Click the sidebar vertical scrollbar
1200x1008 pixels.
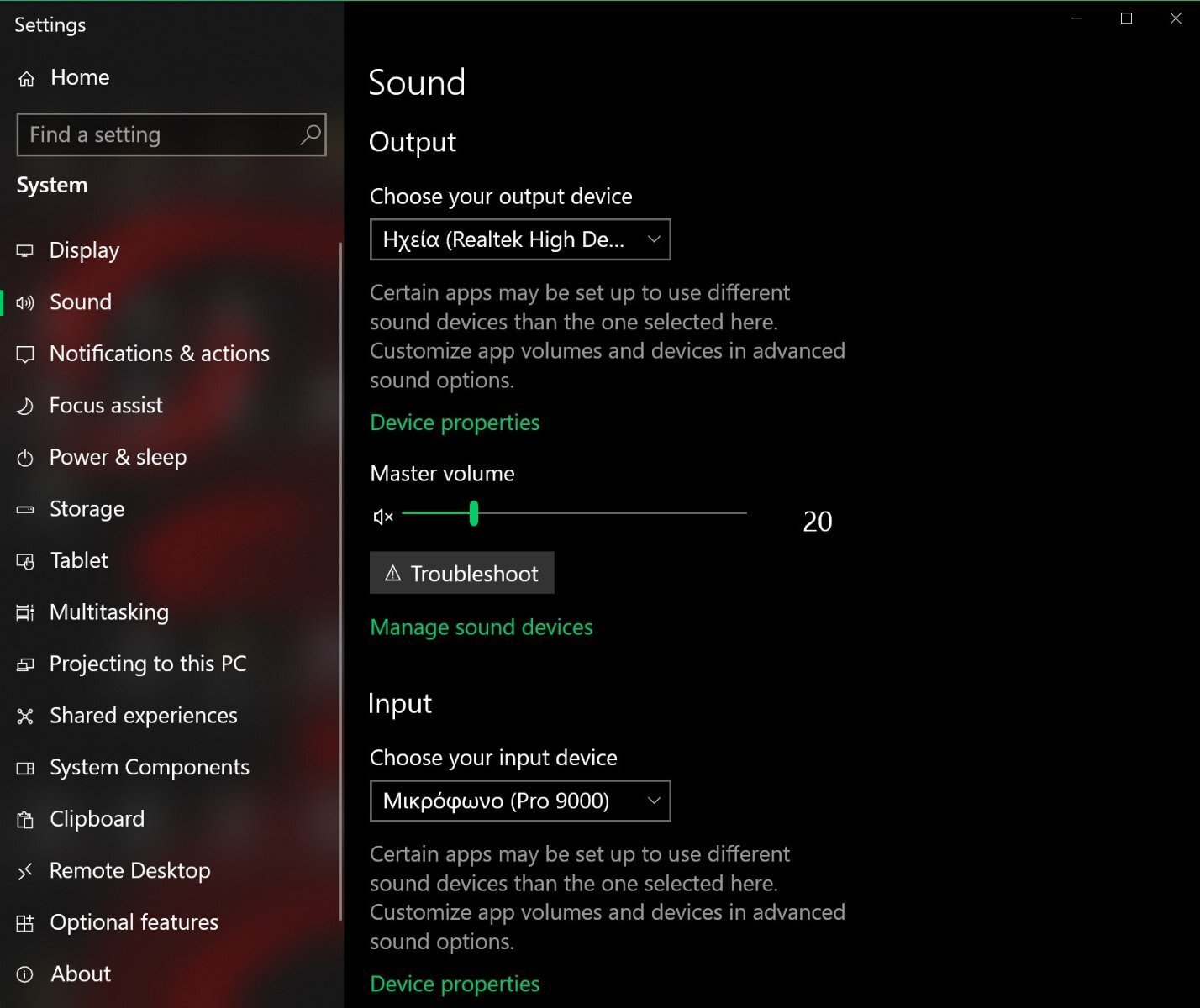(x=340, y=580)
